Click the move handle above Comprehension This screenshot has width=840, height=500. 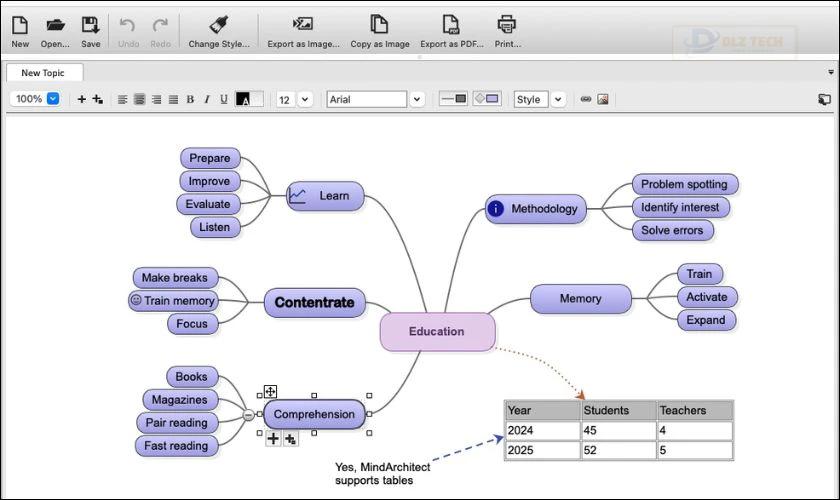[271, 391]
